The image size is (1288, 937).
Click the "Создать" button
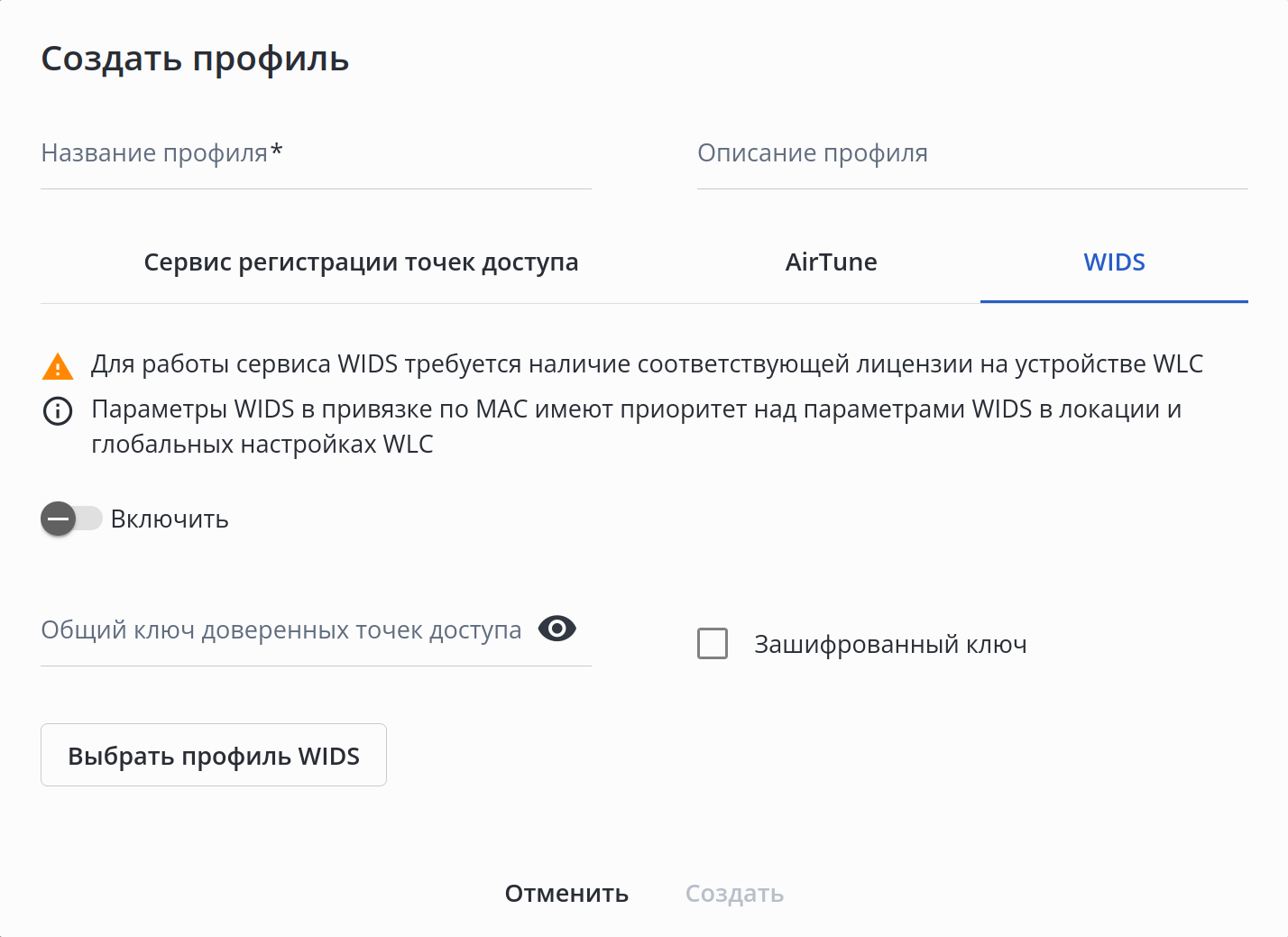pyautogui.click(x=734, y=894)
